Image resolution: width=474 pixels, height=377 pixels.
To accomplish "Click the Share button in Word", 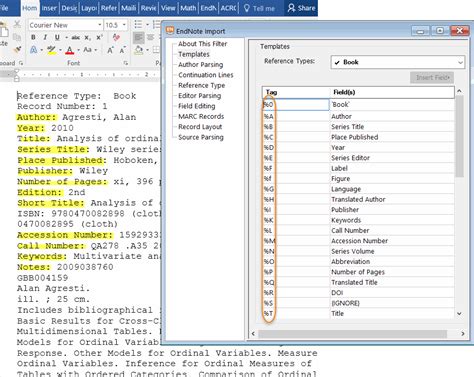I will [x=302, y=8].
